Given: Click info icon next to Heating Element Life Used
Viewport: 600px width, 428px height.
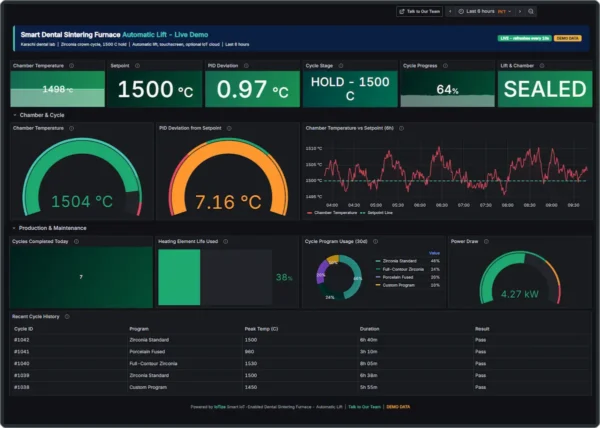Looking at the screenshot, I should (x=226, y=241).
